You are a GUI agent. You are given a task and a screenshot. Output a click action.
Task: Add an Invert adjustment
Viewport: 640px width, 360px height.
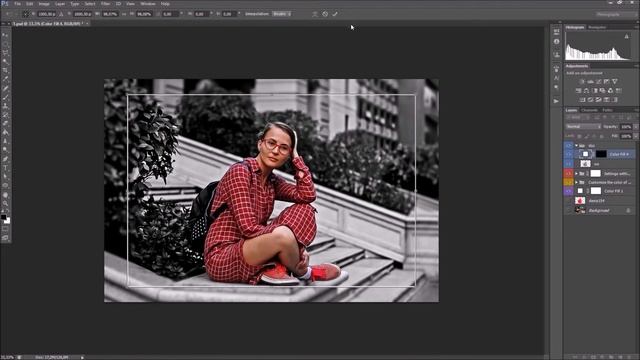582,100
